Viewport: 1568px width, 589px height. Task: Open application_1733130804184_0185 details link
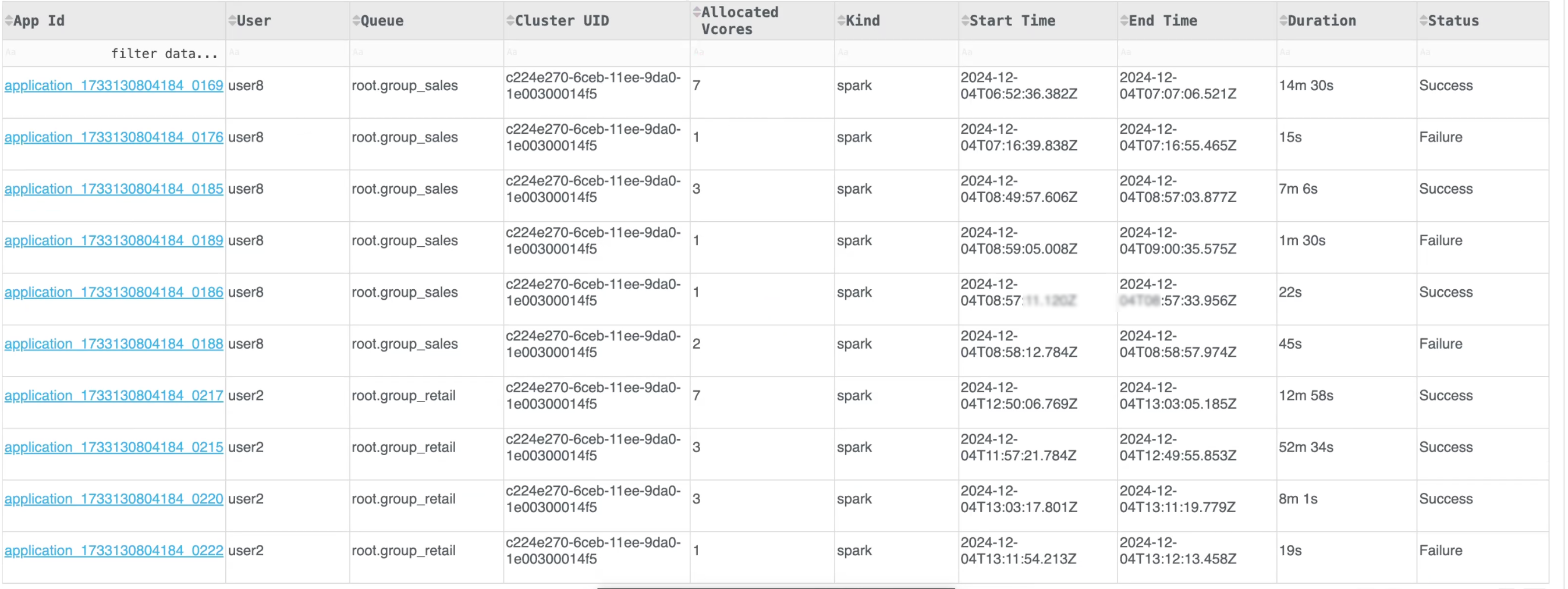(x=113, y=189)
